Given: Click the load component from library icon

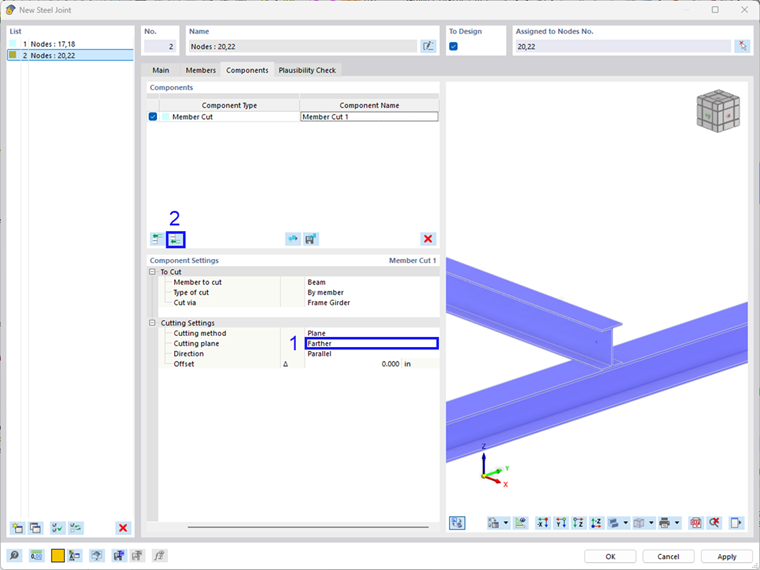Looking at the screenshot, I should [293, 239].
